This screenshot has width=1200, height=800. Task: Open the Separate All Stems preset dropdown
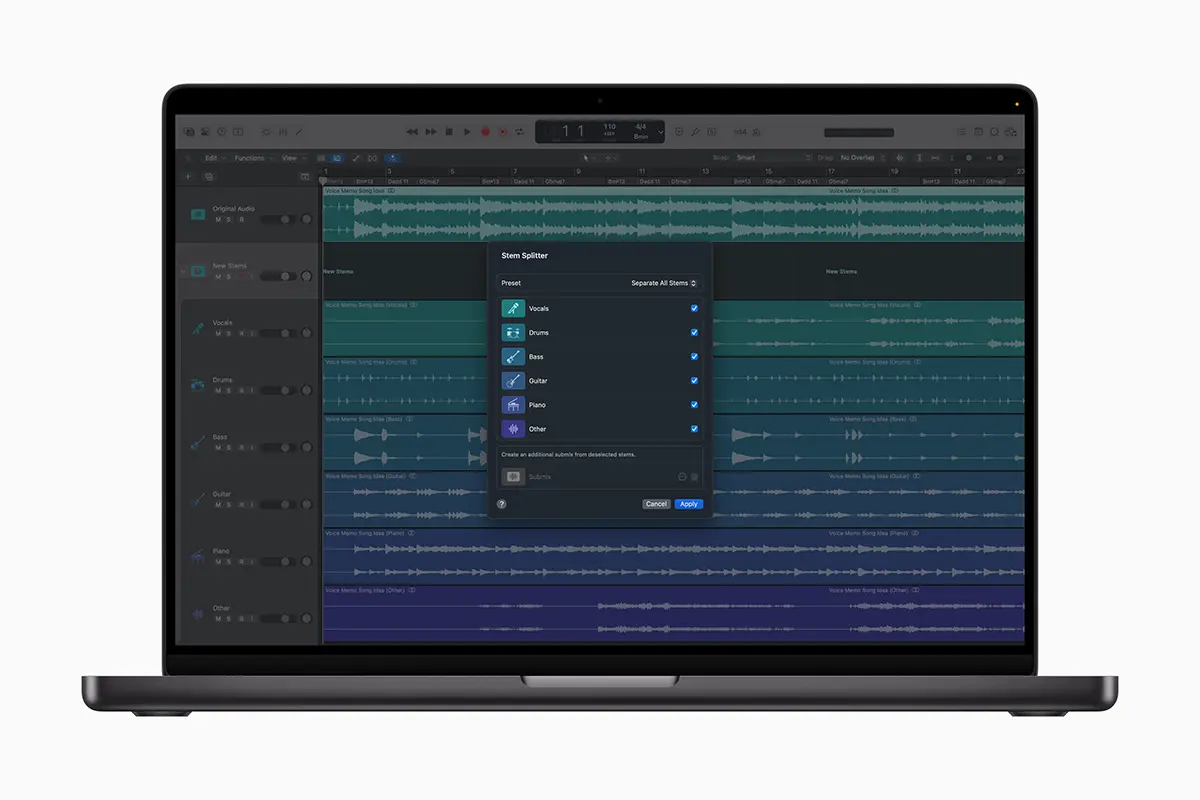tap(664, 283)
